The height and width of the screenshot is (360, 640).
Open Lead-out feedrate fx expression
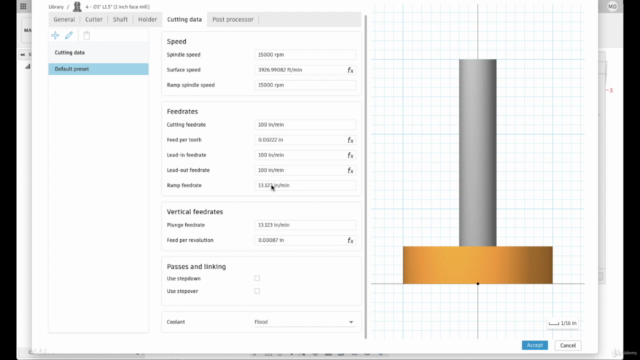coord(350,170)
